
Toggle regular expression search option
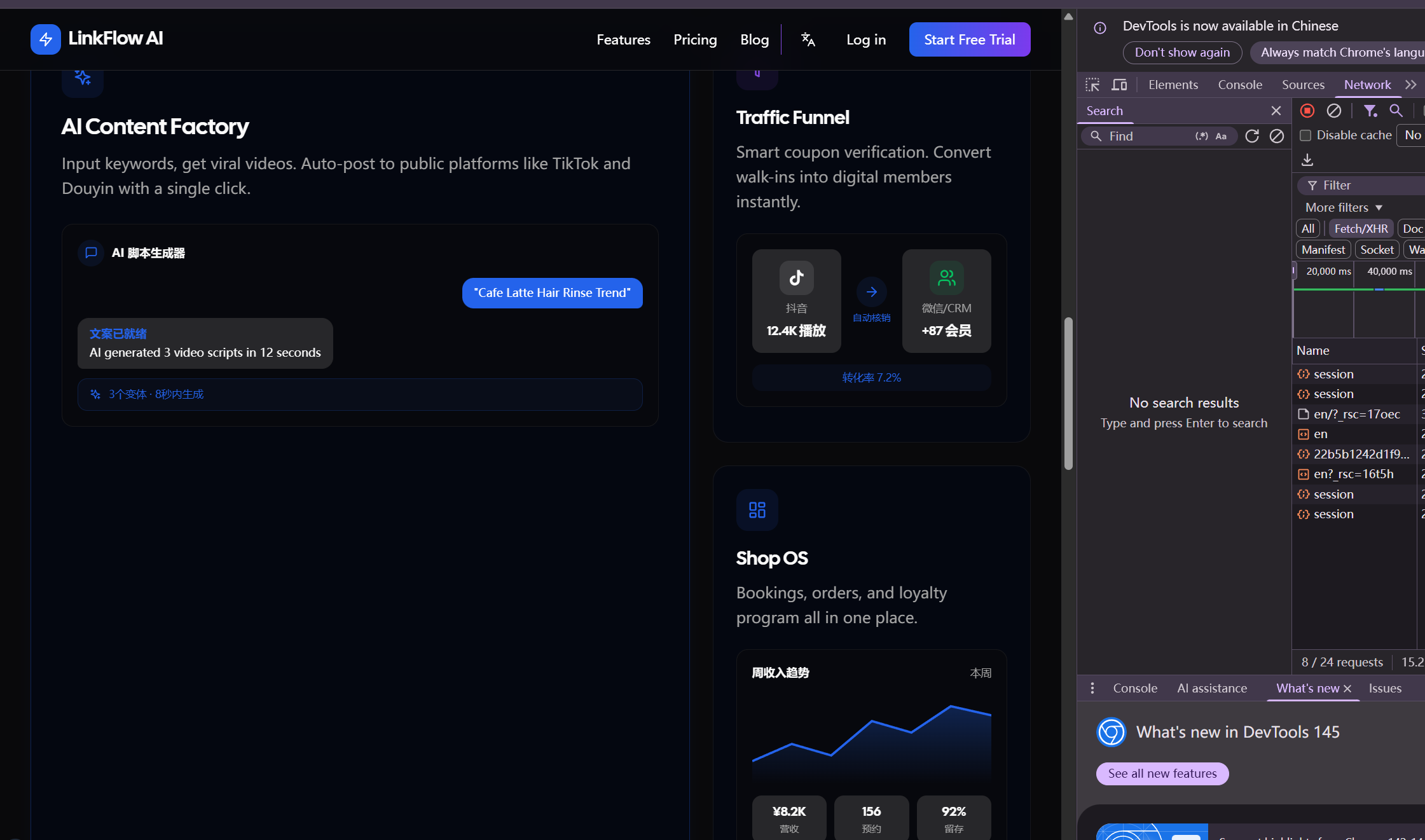point(1202,136)
